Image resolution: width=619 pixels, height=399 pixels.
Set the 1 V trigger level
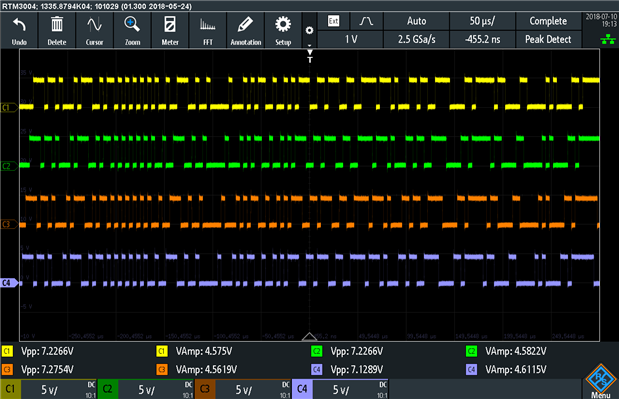(x=350, y=39)
